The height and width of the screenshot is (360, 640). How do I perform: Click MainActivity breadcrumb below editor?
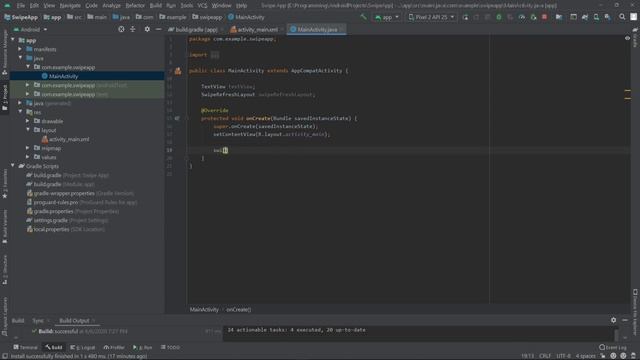(204, 309)
